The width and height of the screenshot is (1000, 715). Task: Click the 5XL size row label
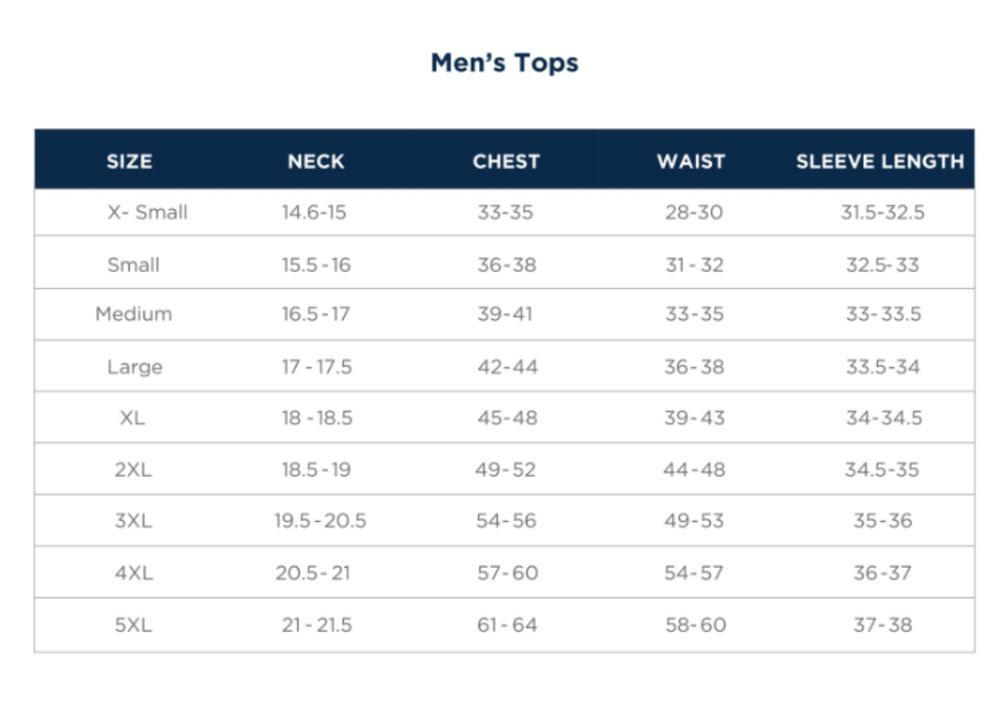tap(133, 625)
